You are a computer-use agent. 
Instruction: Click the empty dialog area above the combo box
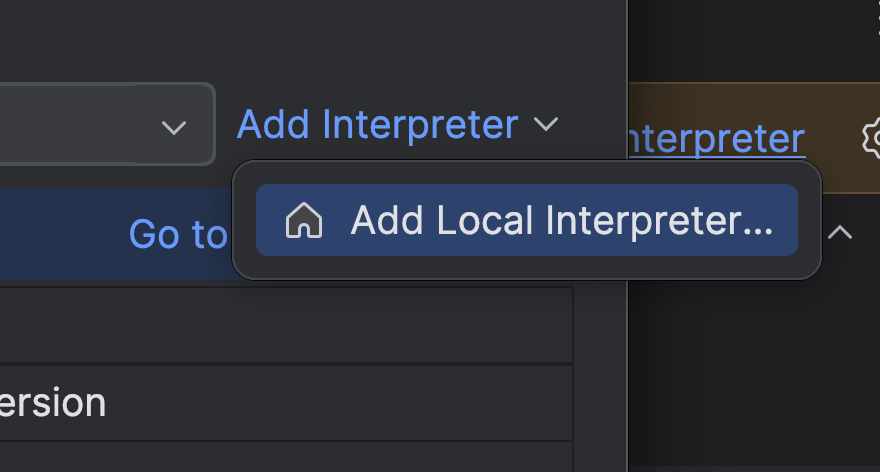300,40
